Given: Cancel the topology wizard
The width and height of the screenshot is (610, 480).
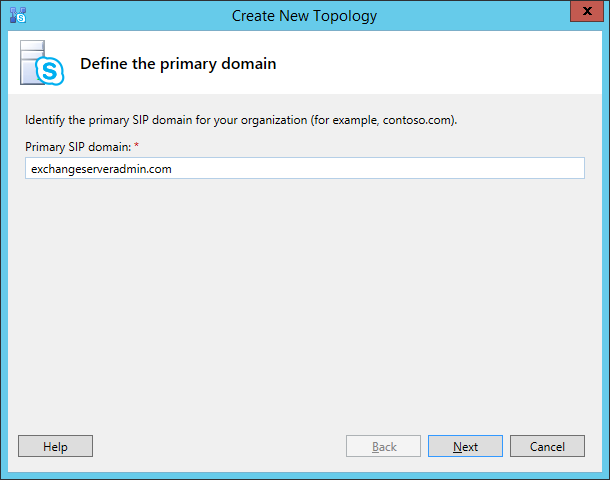Looking at the screenshot, I should coord(547,446).
